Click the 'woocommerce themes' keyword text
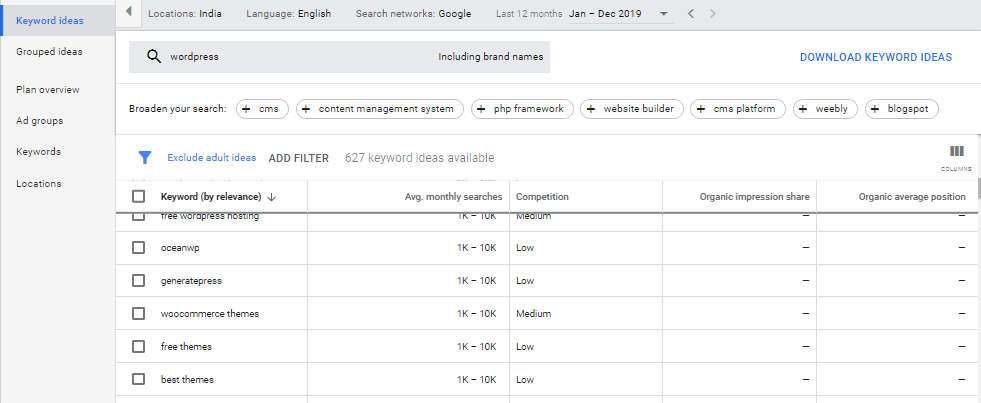Viewport: 981px width, 403px height. pyautogui.click(x=210, y=314)
